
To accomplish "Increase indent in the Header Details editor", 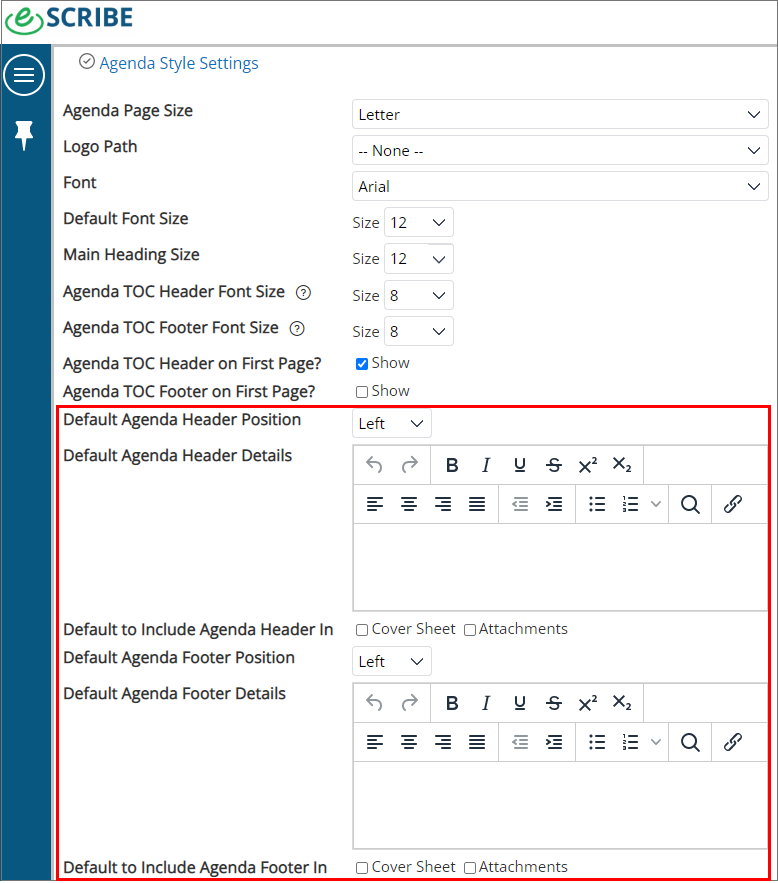I will [x=555, y=504].
